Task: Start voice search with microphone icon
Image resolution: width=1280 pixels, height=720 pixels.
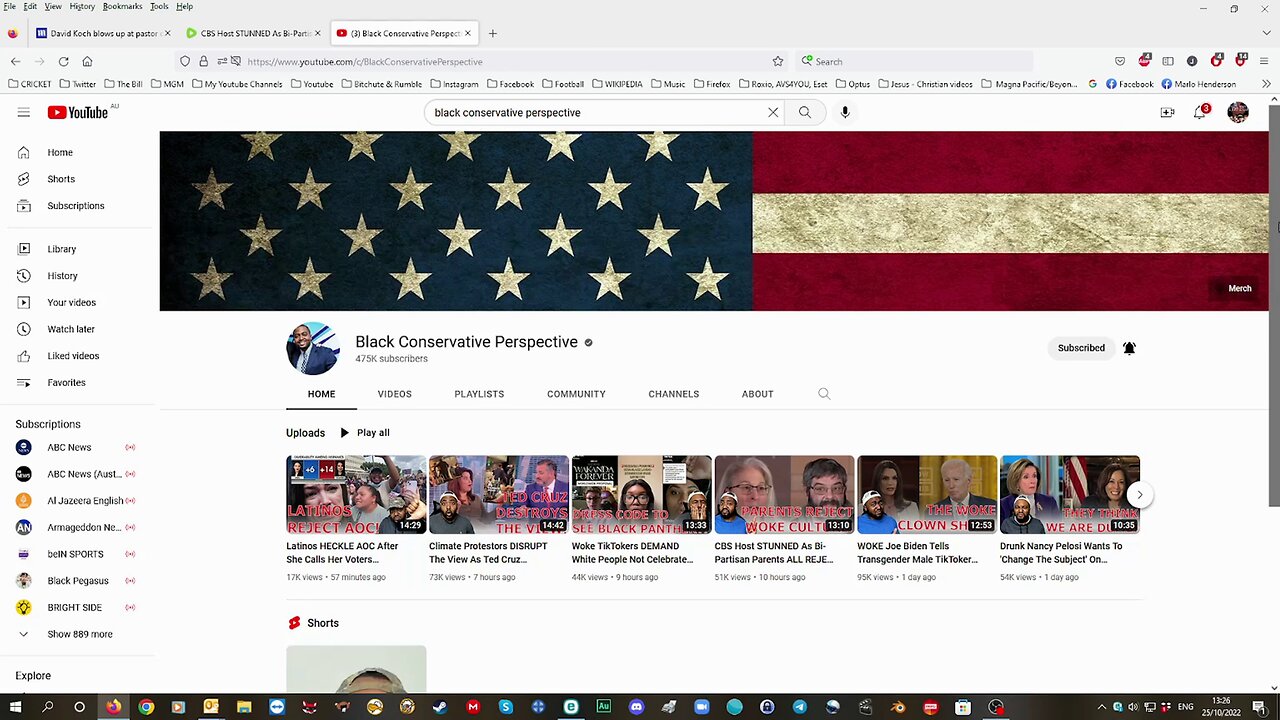Action: (x=845, y=112)
